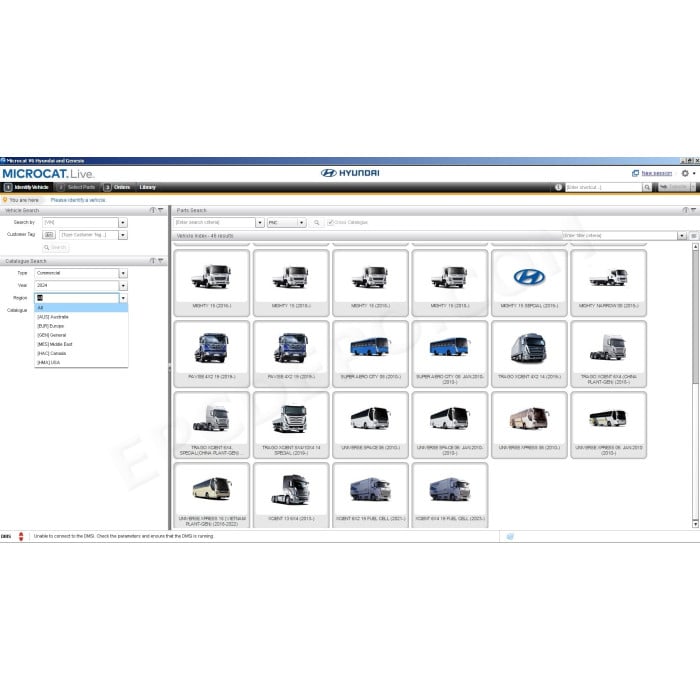700x700 pixels.
Task: Click the Enter filter criteria field
Action: tap(620, 236)
